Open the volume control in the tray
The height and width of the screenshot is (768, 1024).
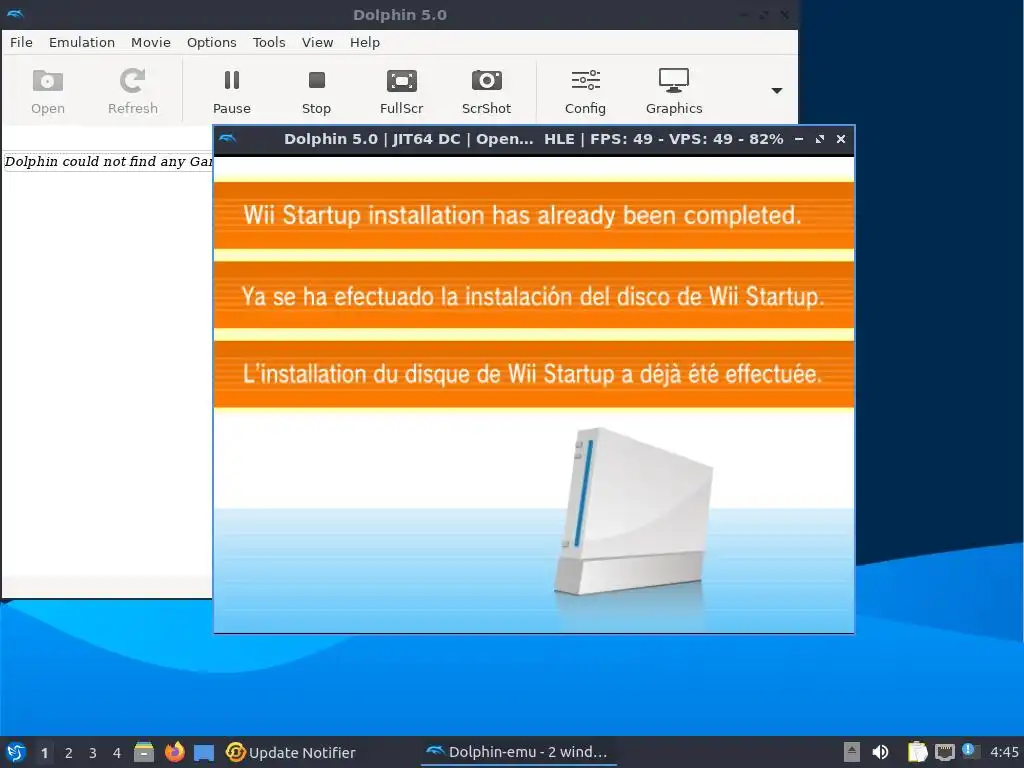pos(880,752)
